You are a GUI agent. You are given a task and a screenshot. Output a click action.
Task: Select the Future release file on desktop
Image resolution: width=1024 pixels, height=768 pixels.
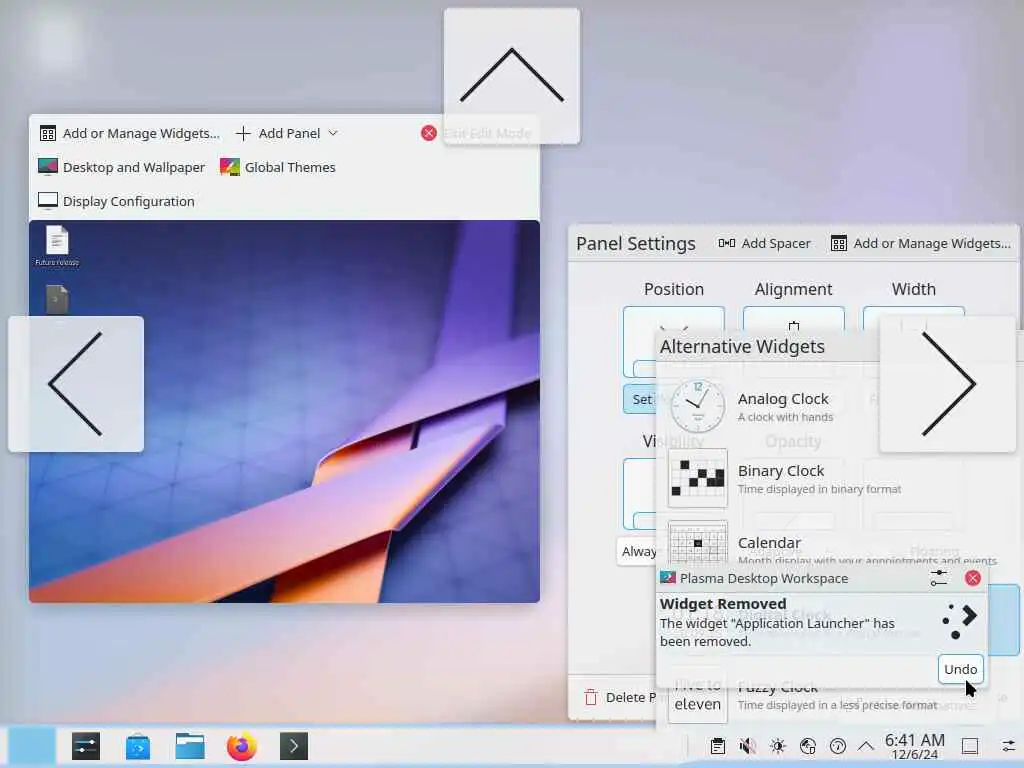[57, 246]
